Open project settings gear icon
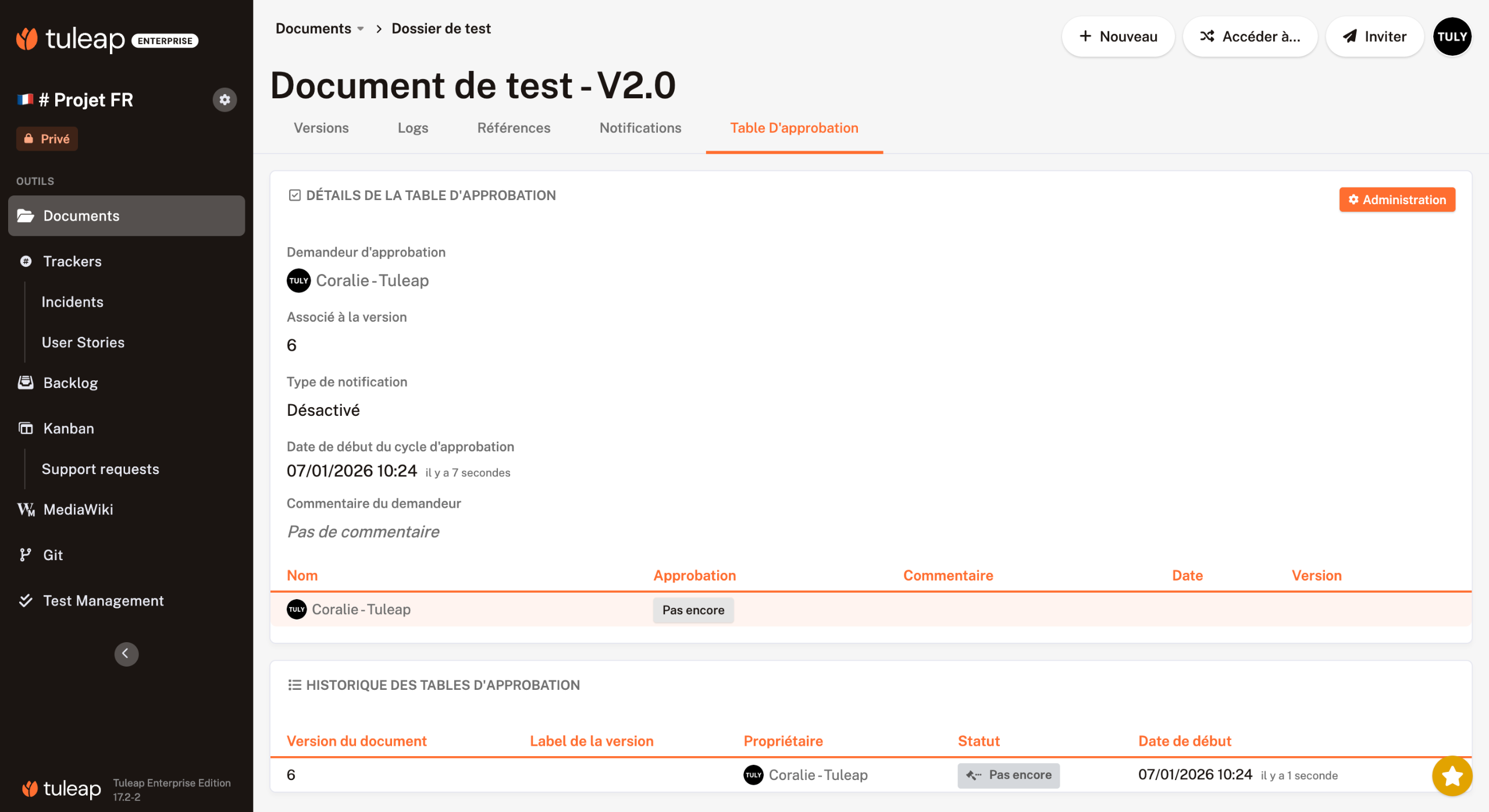 pos(225,99)
